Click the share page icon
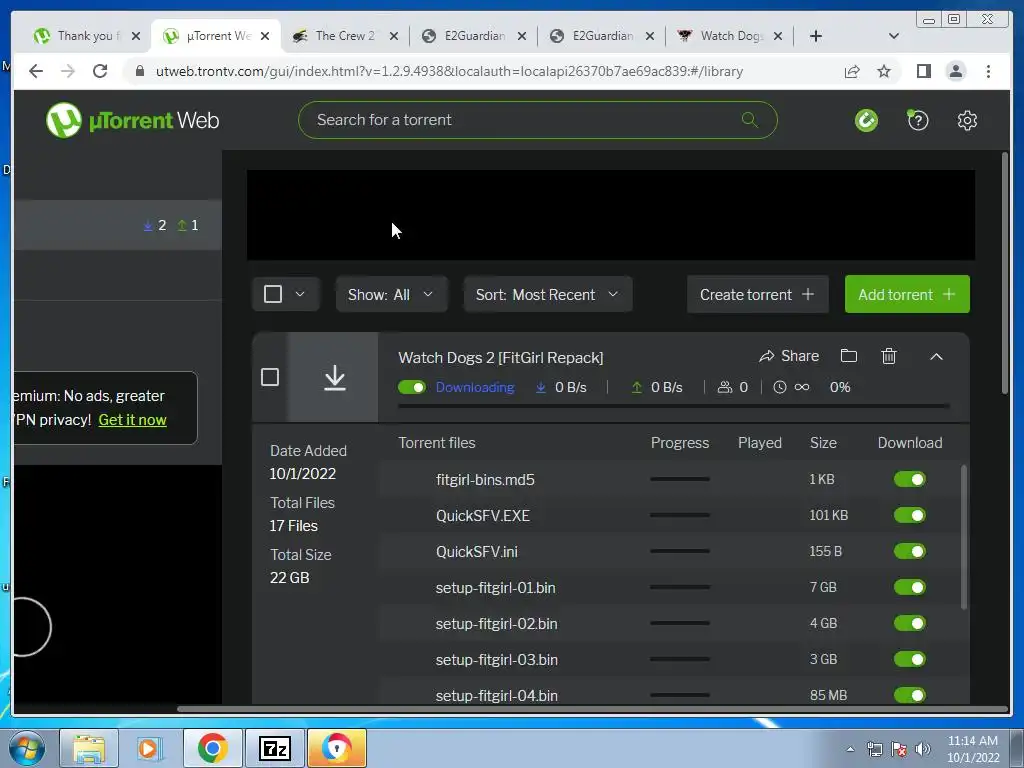 [852, 71]
